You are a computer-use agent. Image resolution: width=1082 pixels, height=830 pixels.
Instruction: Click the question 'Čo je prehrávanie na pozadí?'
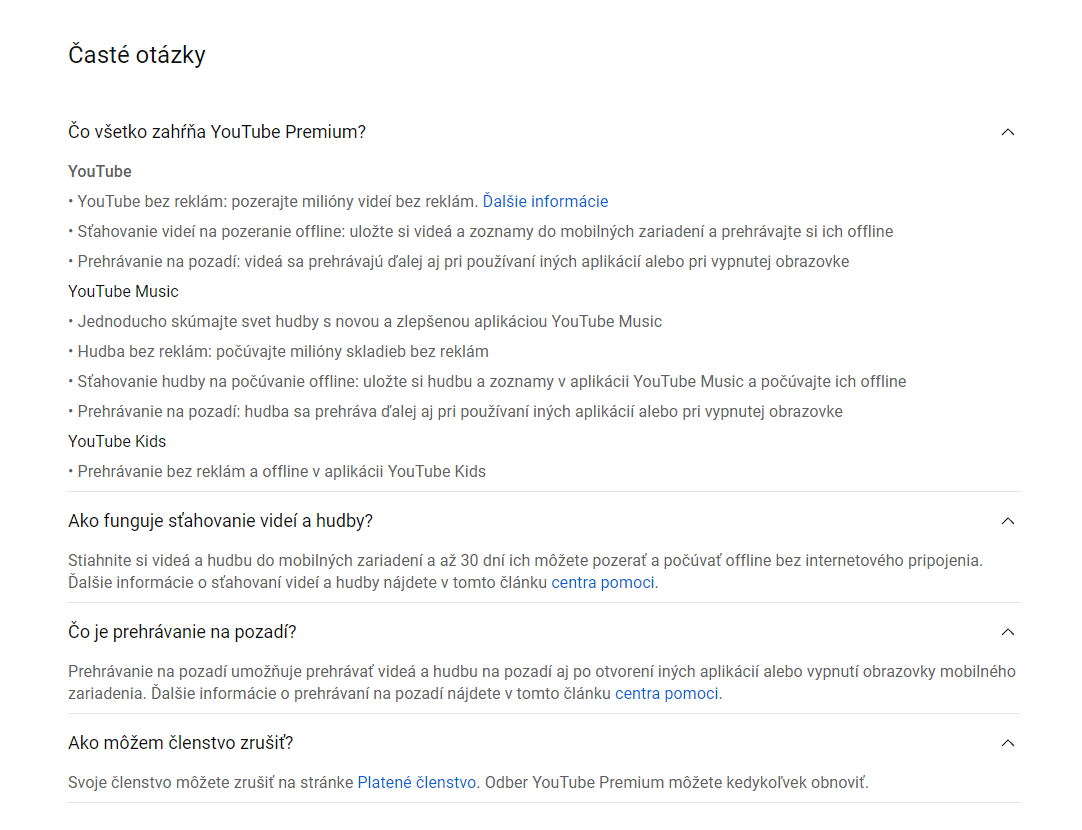[182, 632]
